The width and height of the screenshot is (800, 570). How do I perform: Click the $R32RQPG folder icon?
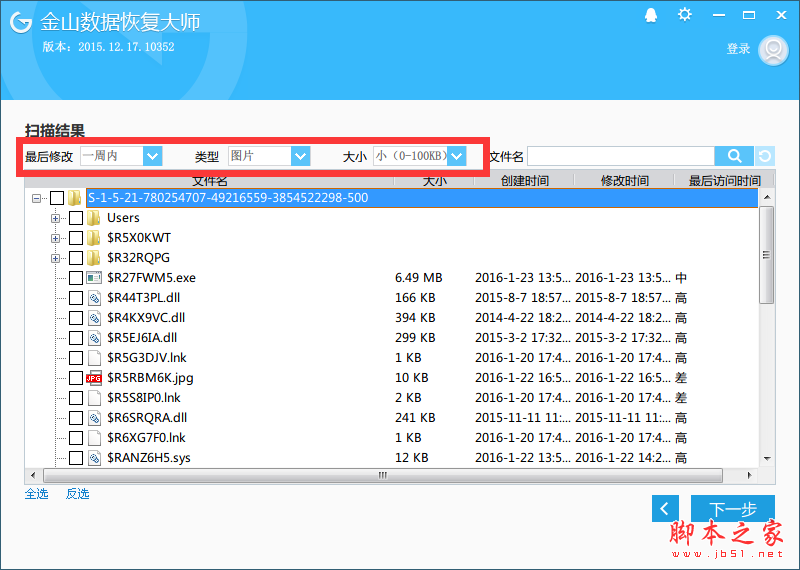(x=93, y=258)
